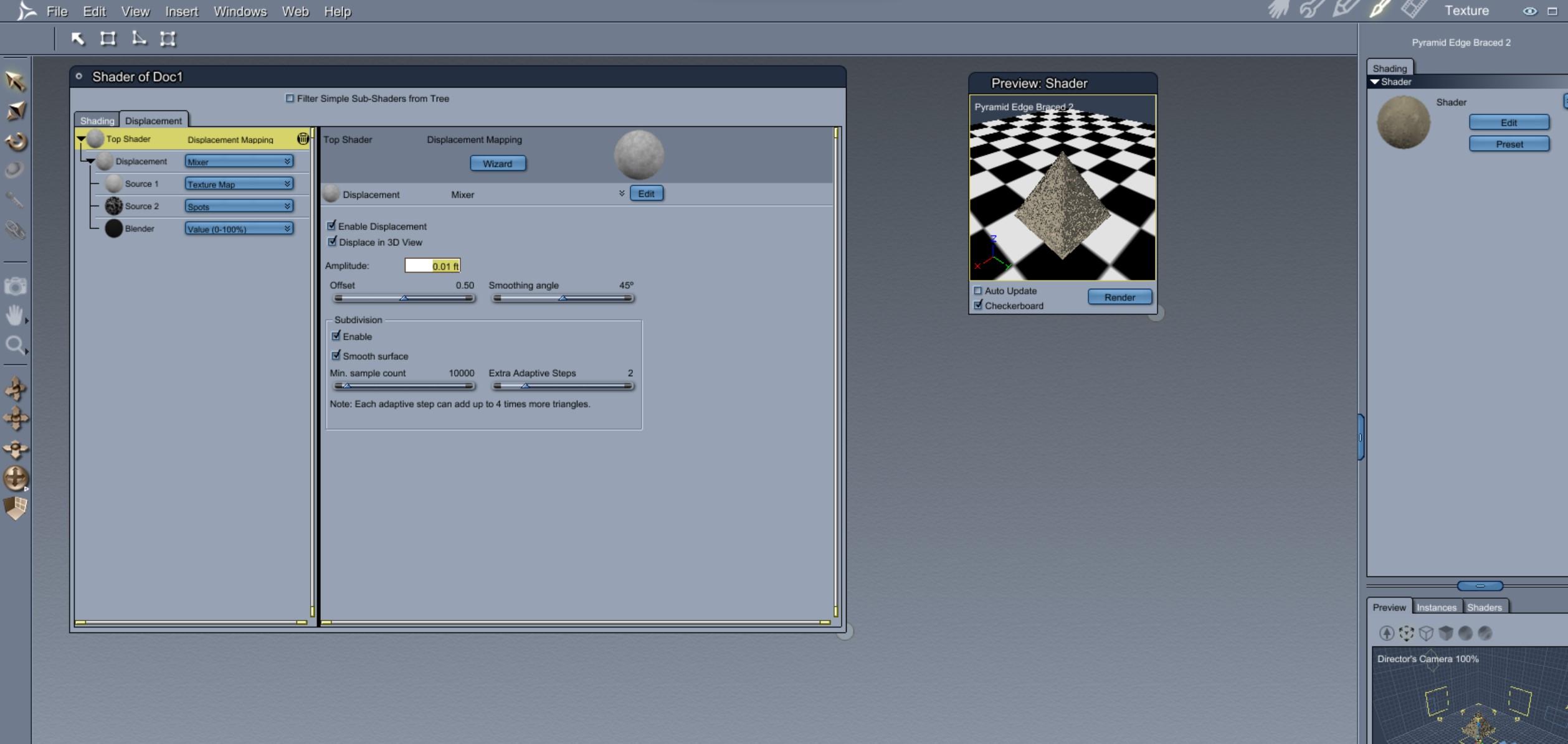Click the Wizard button
The image size is (1568, 744).
click(x=497, y=163)
